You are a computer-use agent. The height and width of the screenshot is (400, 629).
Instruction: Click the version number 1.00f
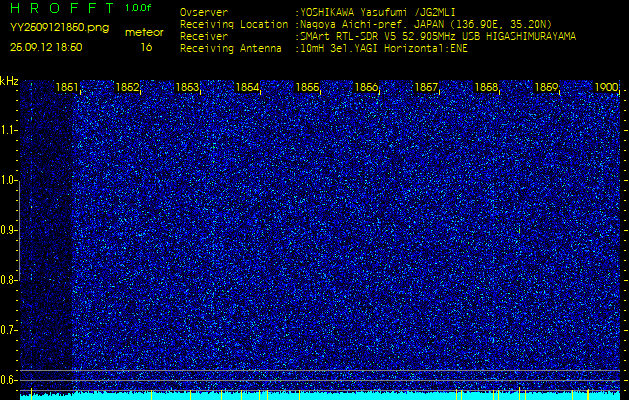(x=138, y=8)
